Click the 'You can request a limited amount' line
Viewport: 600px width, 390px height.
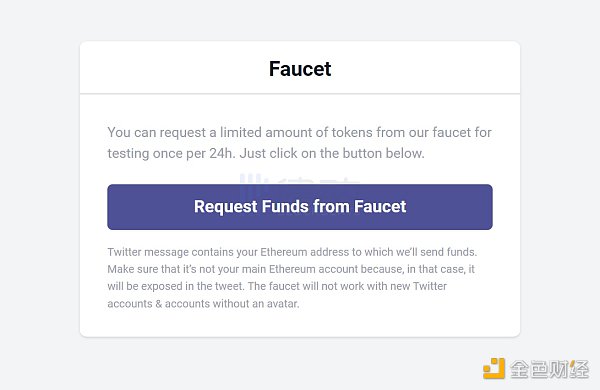point(299,132)
